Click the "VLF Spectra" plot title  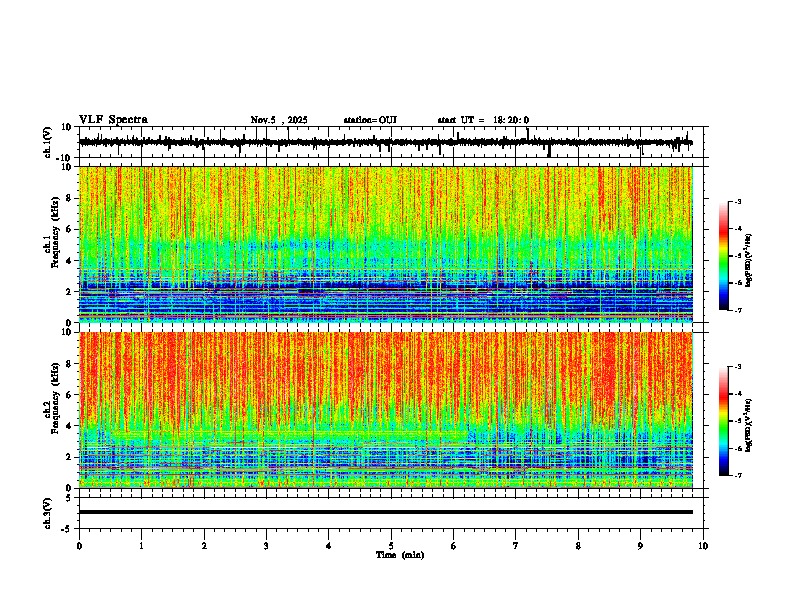[113, 120]
